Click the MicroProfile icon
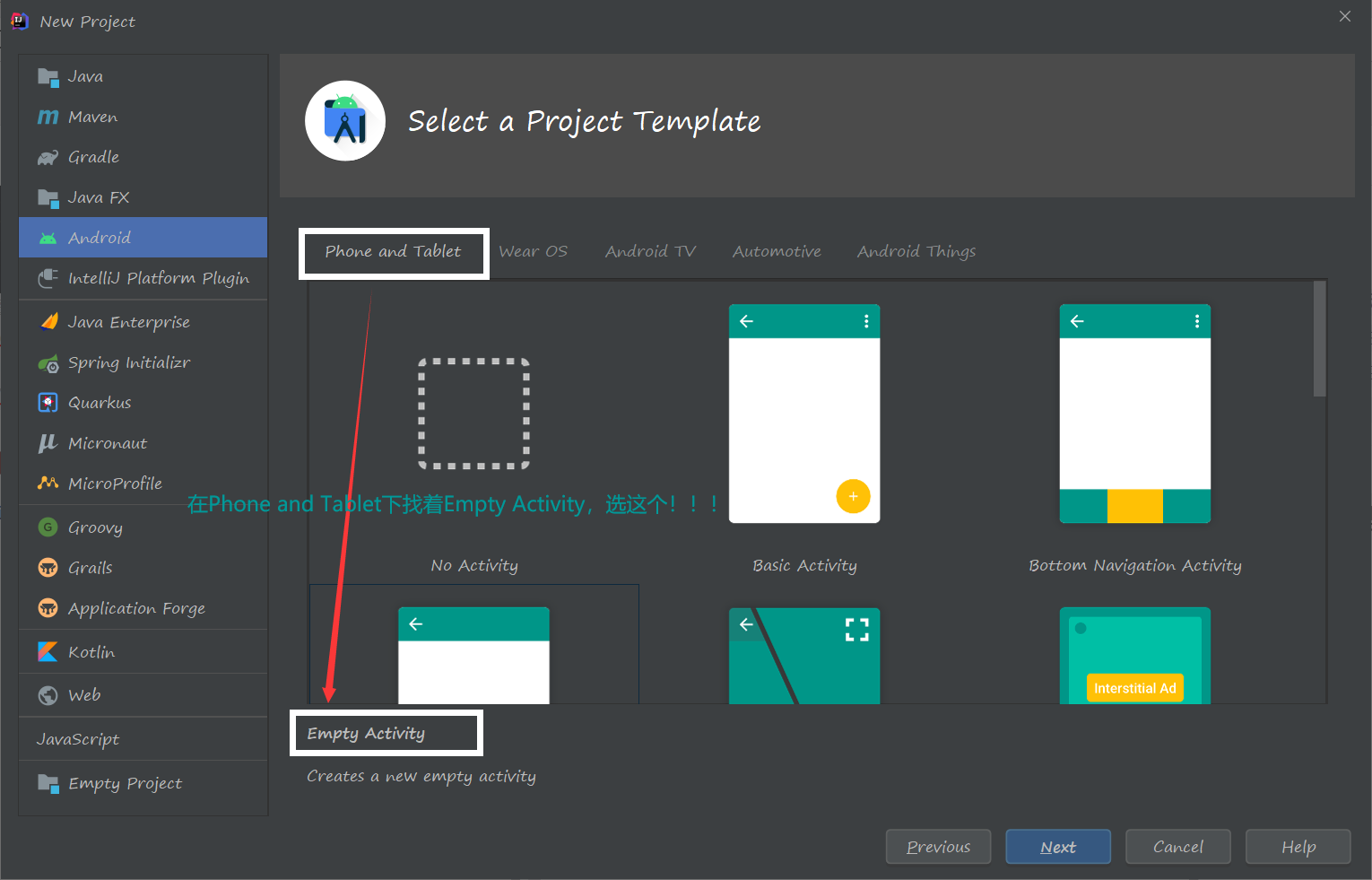The width and height of the screenshot is (1372, 880). (x=48, y=484)
